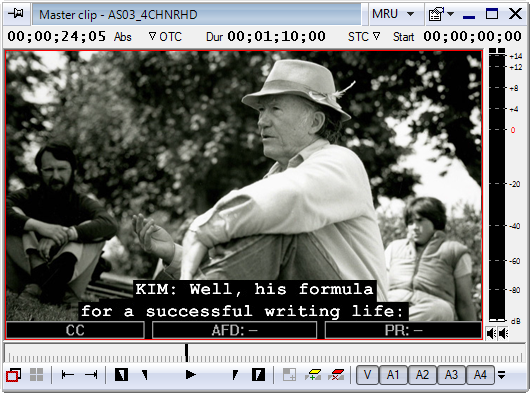This screenshot has width=530, height=393.
Task: Click the Go to In point icon
Action: click(x=145, y=375)
